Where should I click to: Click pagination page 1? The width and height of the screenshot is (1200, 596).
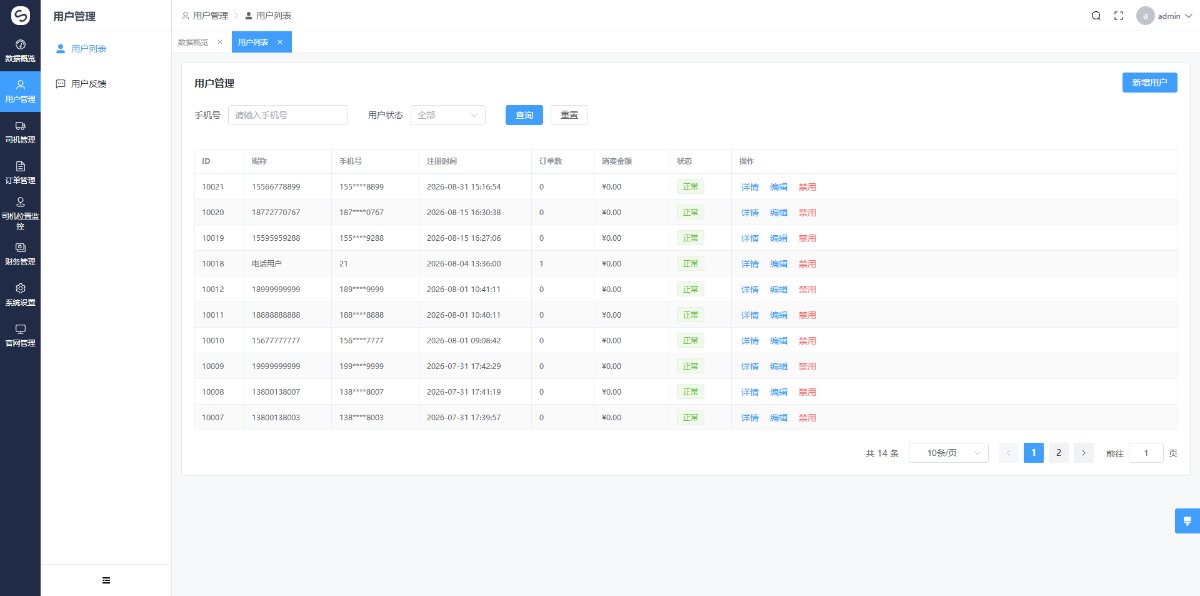1034,453
